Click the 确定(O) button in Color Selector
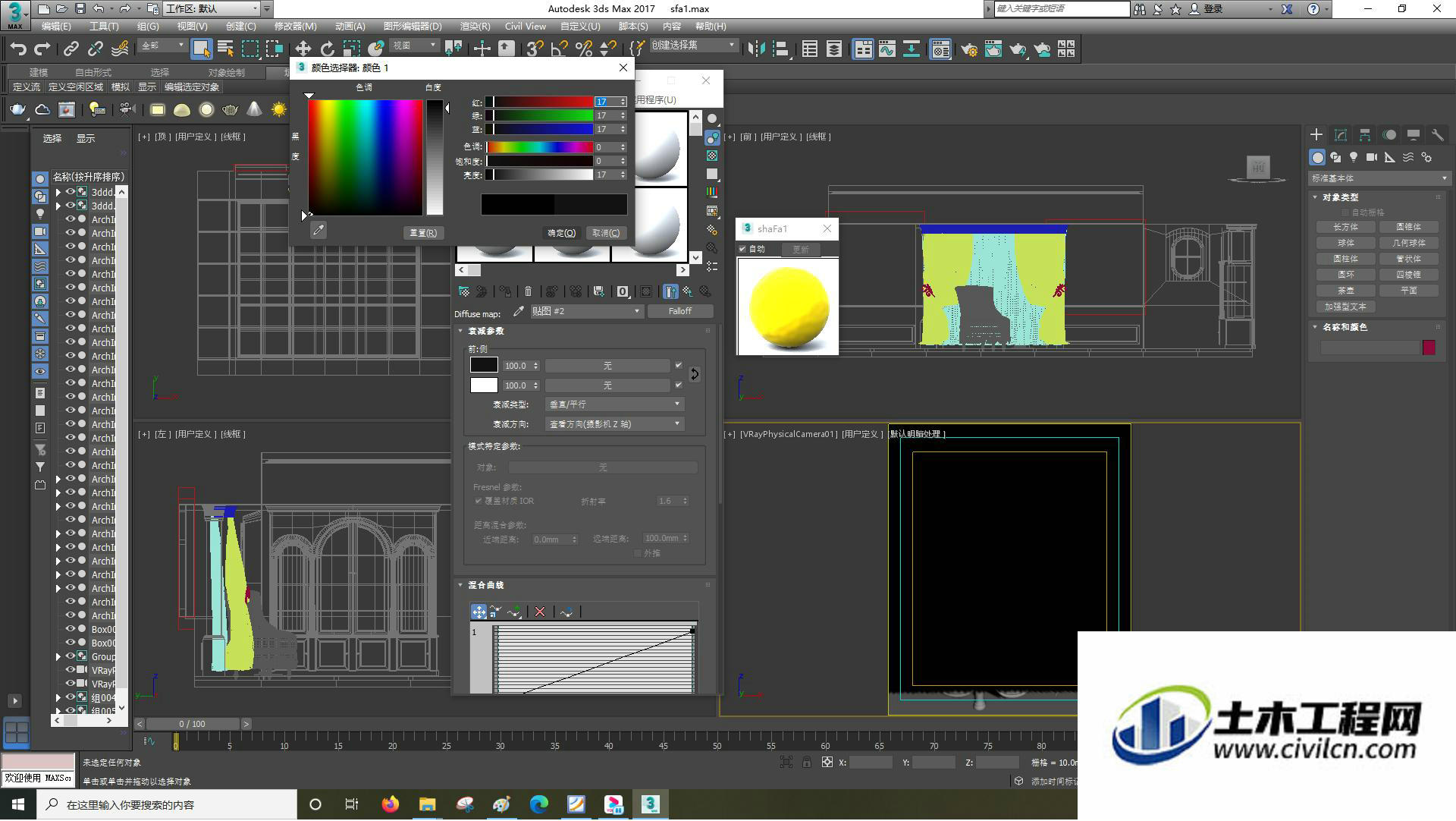The image size is (1456, 821). (x=562, y=233)
